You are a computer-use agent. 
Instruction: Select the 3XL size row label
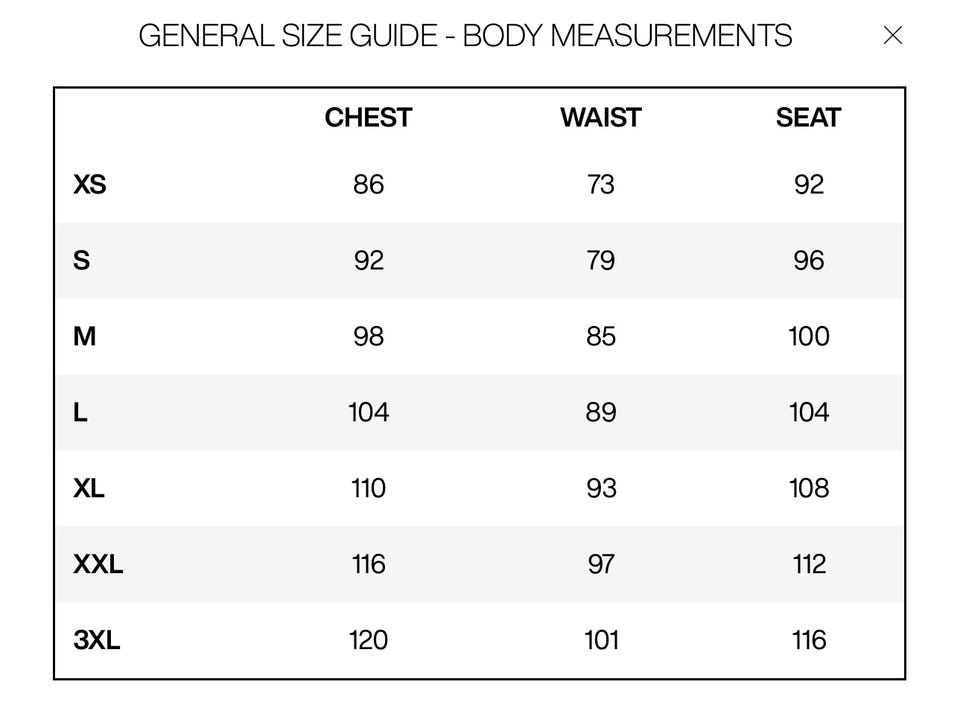[97, 640]
